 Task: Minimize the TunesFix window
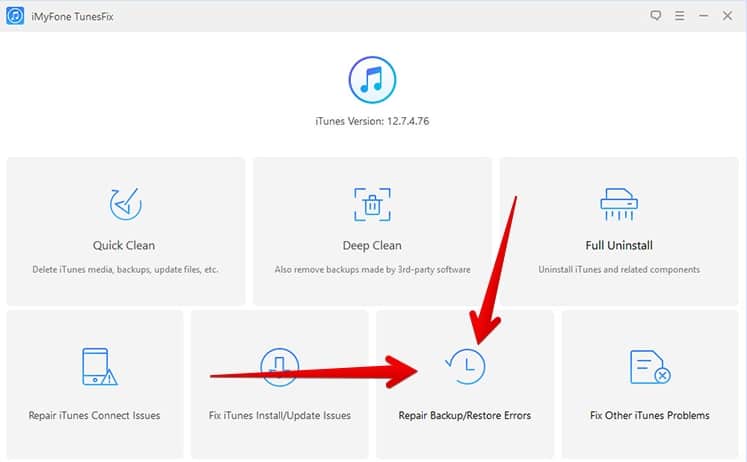[x=704, y=16]
